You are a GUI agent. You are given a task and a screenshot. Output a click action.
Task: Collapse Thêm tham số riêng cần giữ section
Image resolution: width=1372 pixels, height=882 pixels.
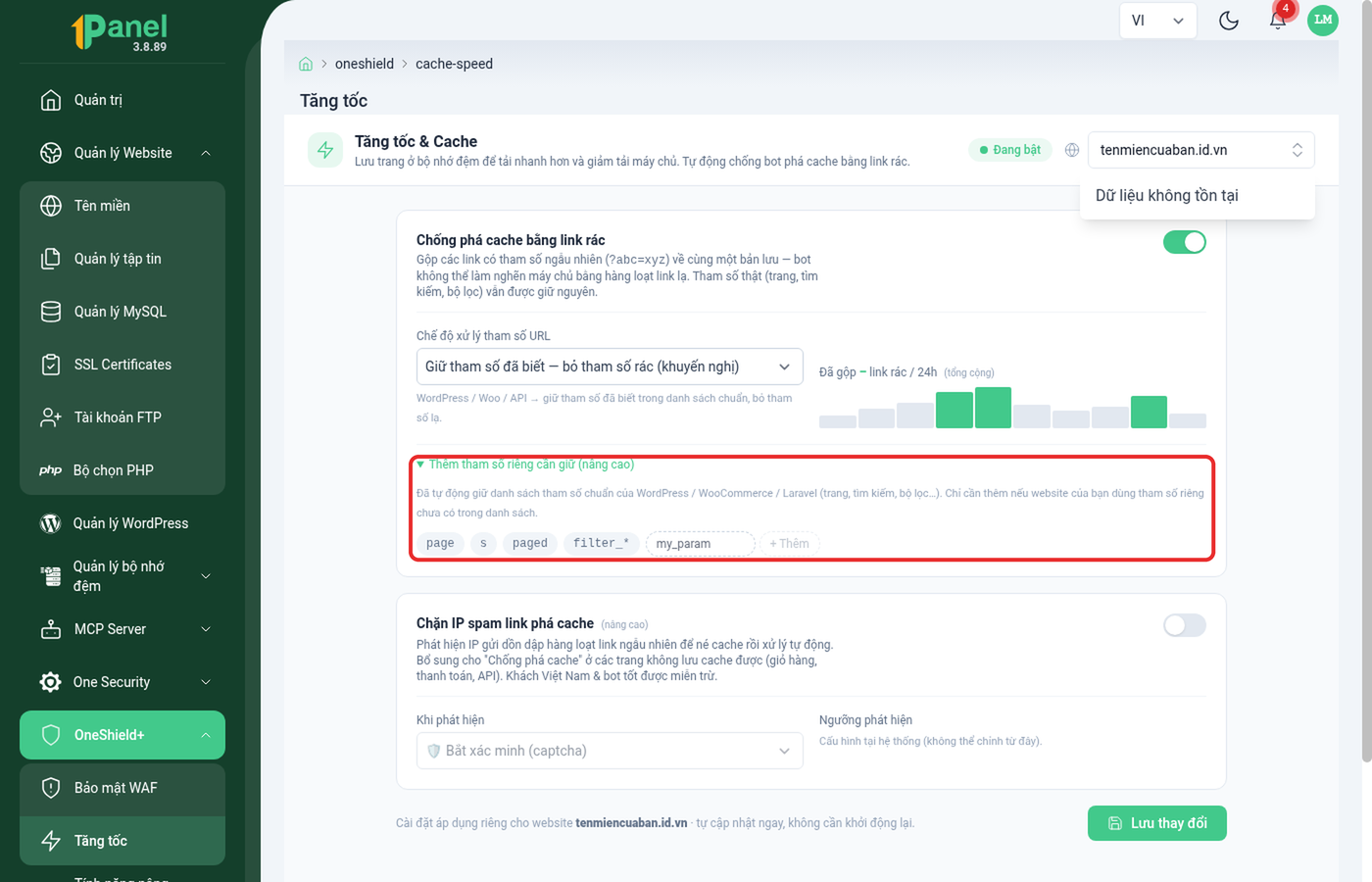pyautogui.click(x=525, y=465)
